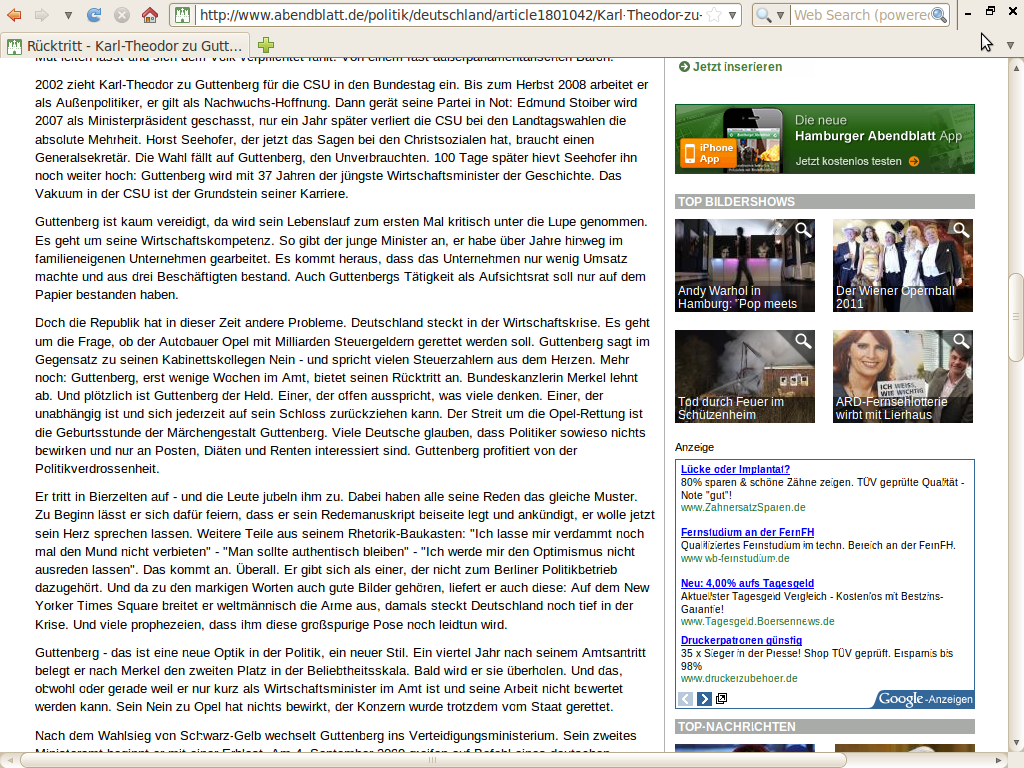Click the TOP BILDERSHOWS section header
The width and height of the screenshot is (1024, 768).
pyautogui.click(x=825, y=202)
